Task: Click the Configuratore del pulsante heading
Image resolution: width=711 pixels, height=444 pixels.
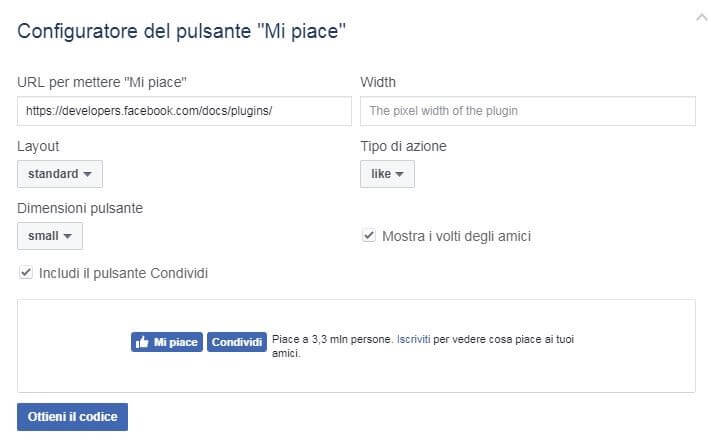Action: pyautogui.click(x=181, y=31)
